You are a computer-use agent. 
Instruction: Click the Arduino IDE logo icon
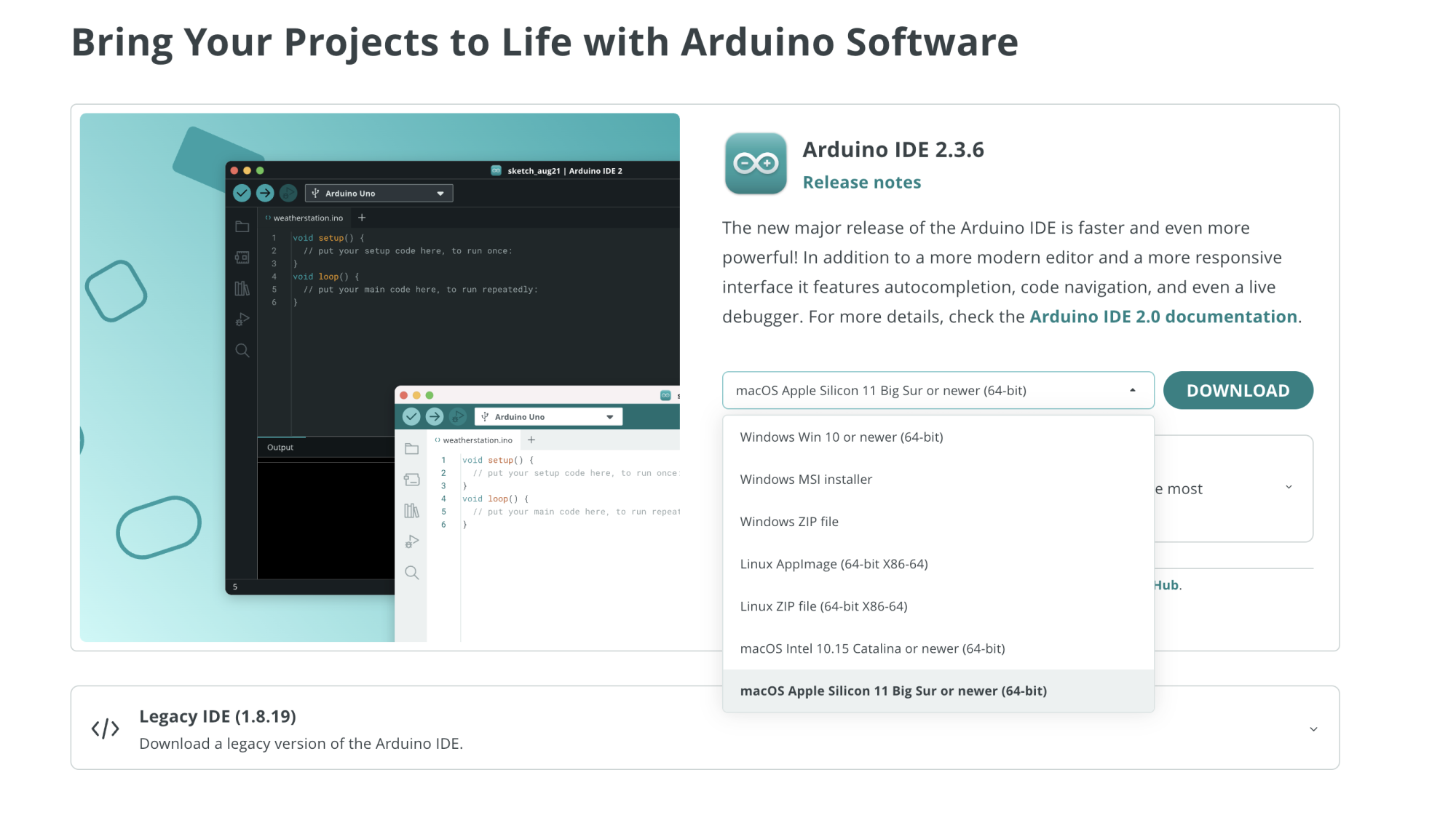point(756,163)
